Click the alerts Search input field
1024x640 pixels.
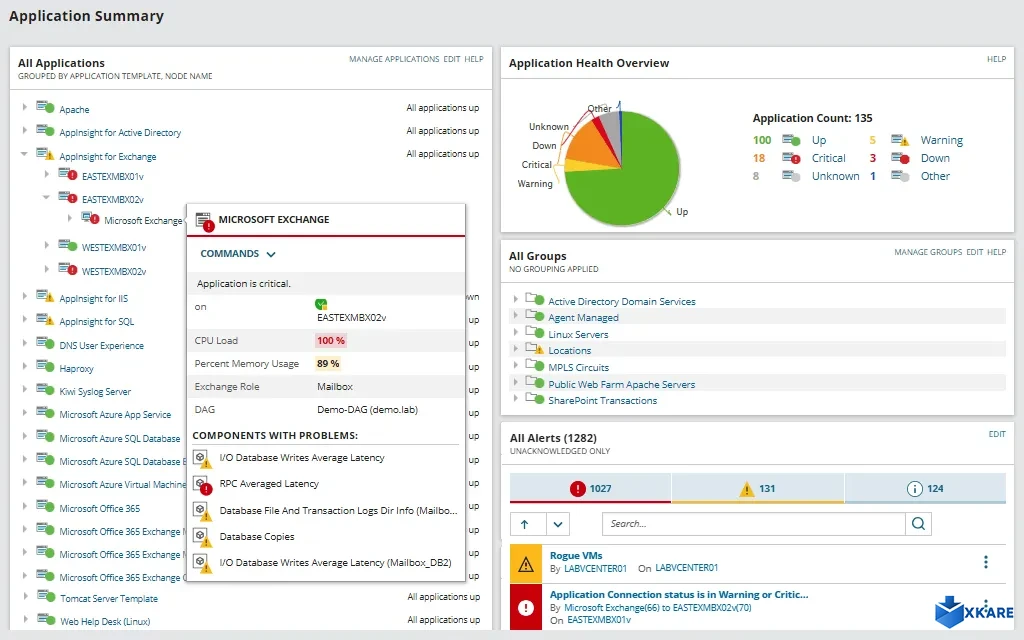[754, 524]
